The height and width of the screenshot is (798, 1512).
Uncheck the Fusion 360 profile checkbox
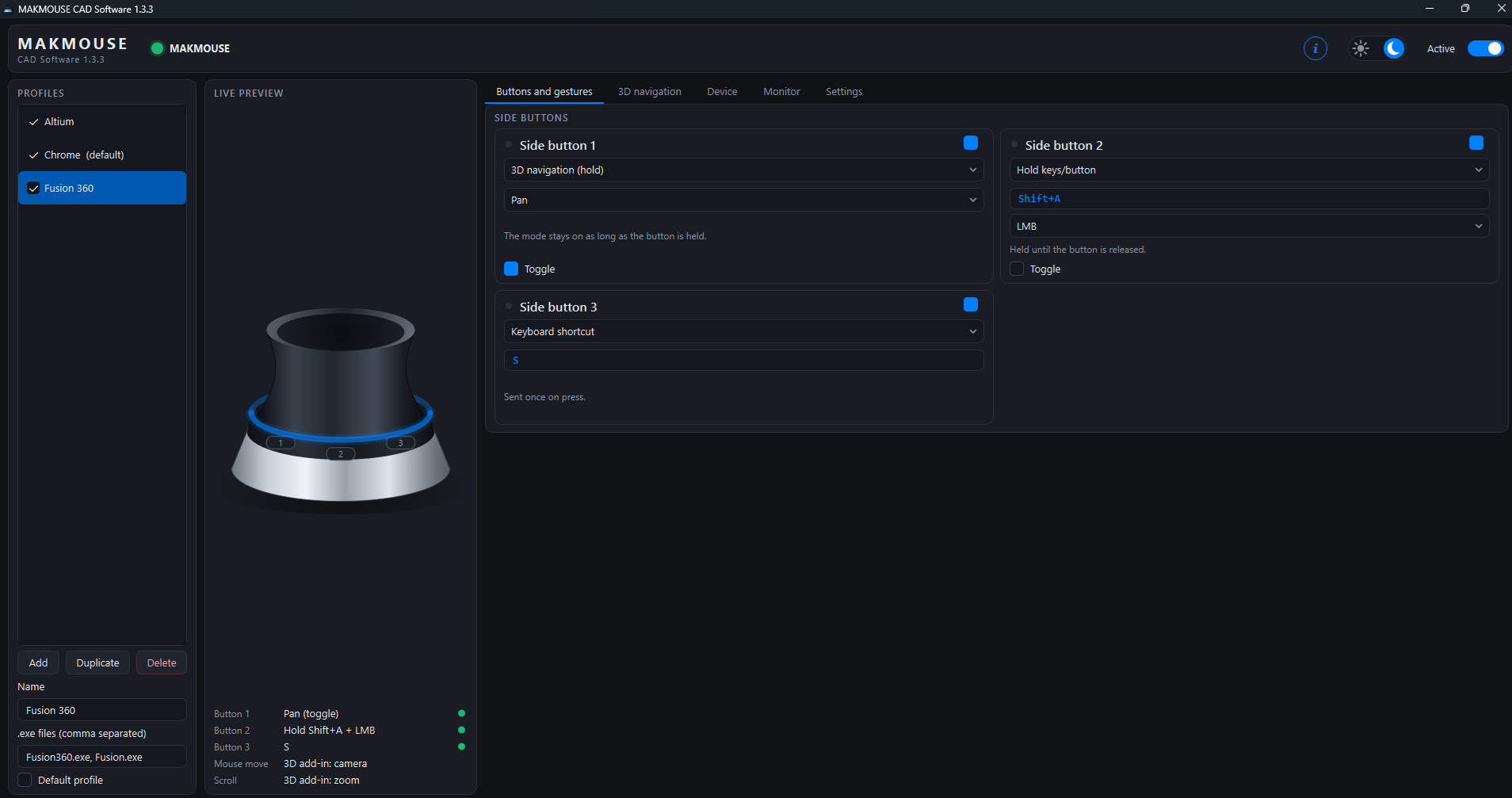[33, 188]
